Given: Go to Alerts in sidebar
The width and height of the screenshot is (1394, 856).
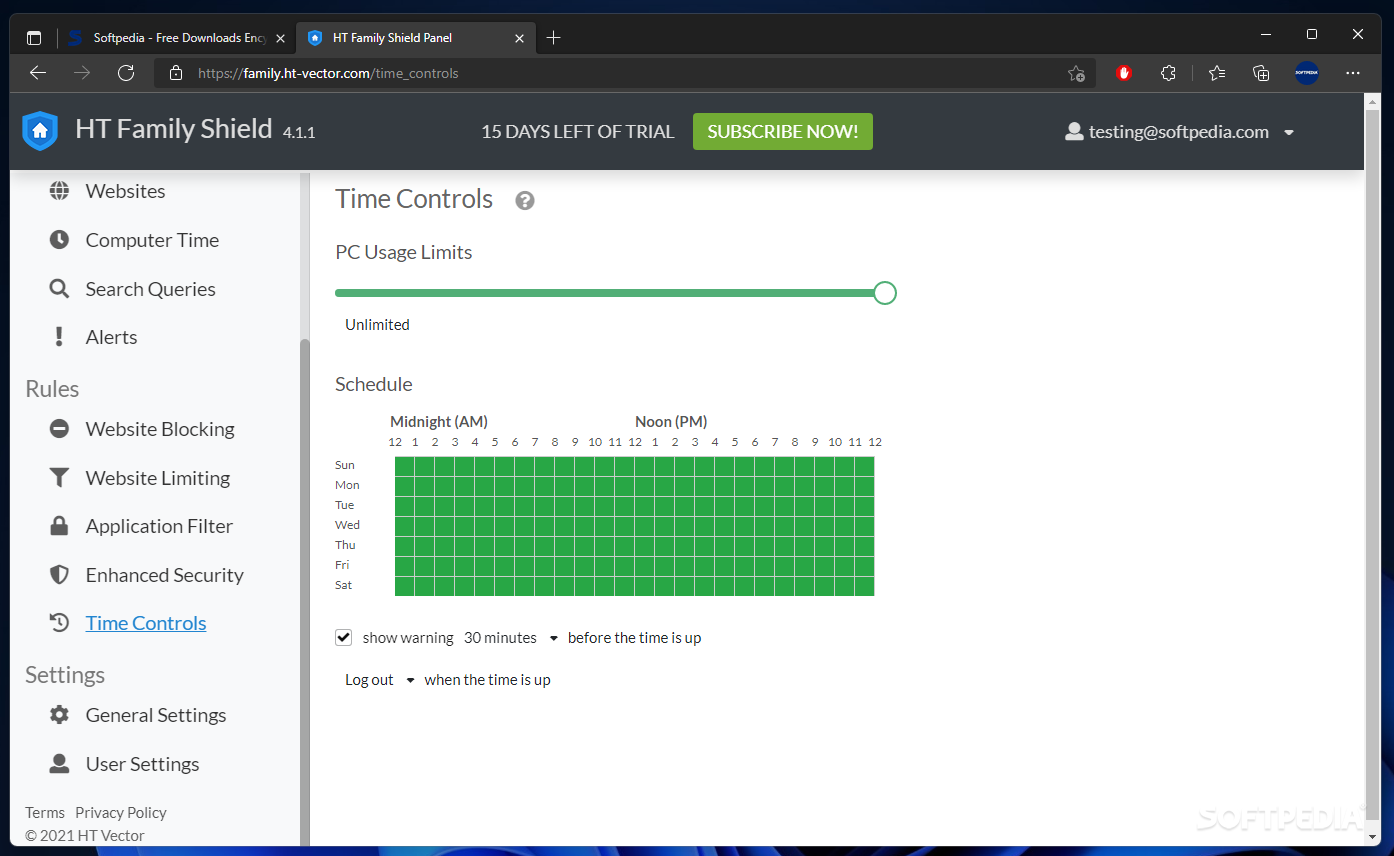Looking at the screenshot, I should click(x=111, y=337).
